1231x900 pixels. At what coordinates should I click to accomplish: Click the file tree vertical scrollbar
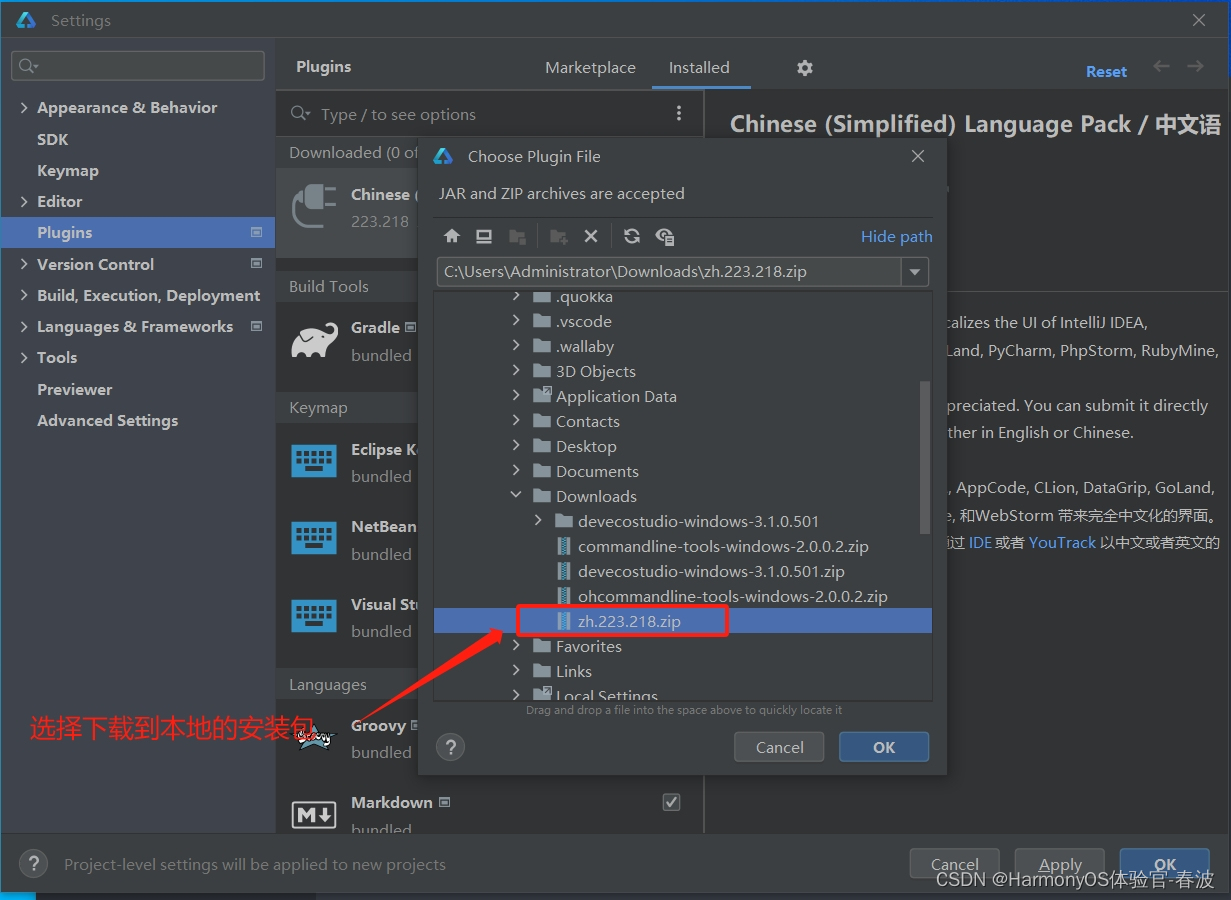925,457
